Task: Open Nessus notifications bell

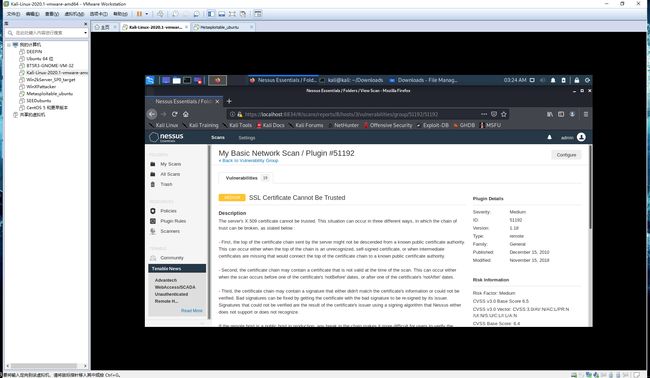Action: pos(549,137)
